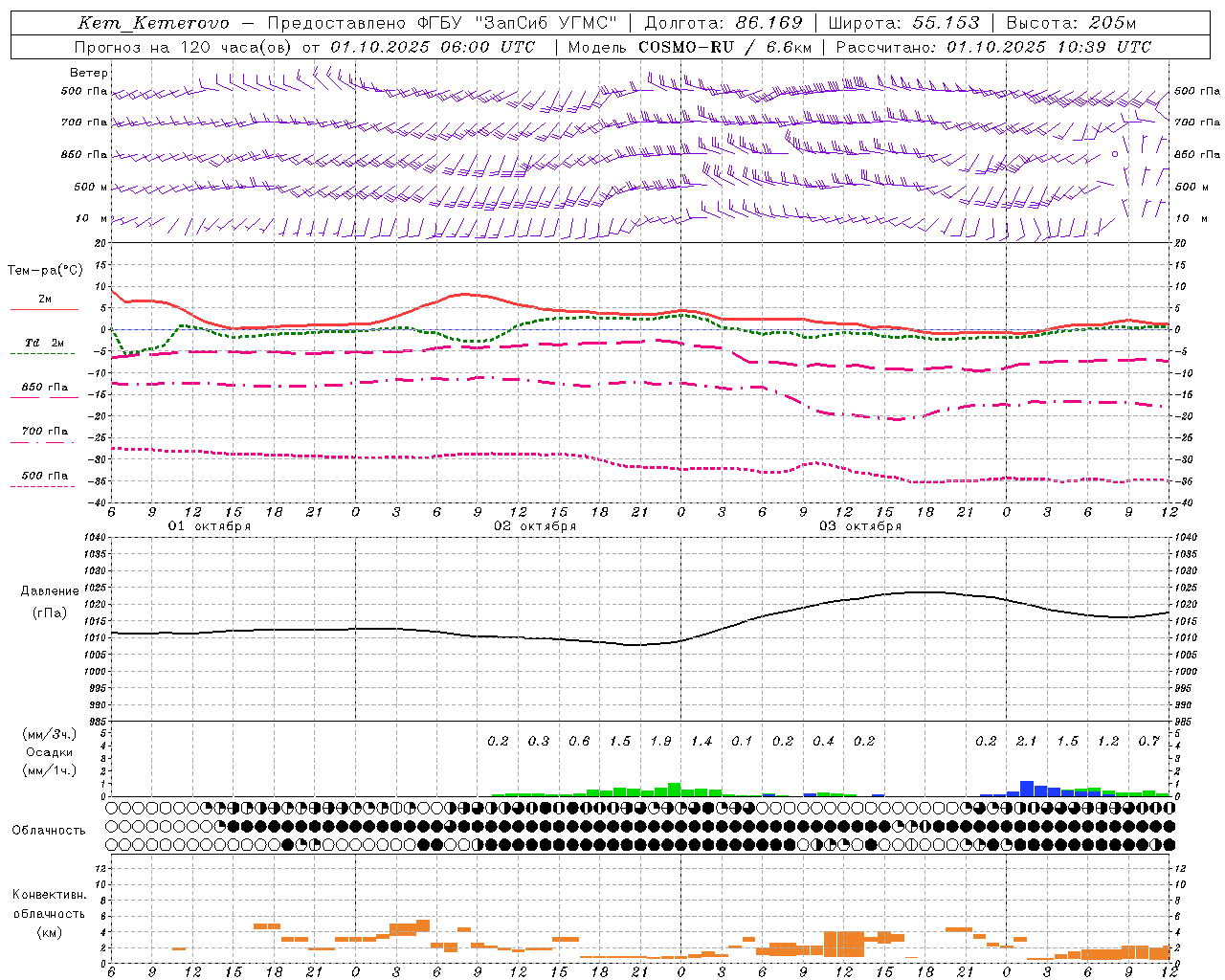This screenshot has width=1225, height=980.
Task: Click the Прогноз на 120 часа(ов) text
Action: [x=185, y=47]
